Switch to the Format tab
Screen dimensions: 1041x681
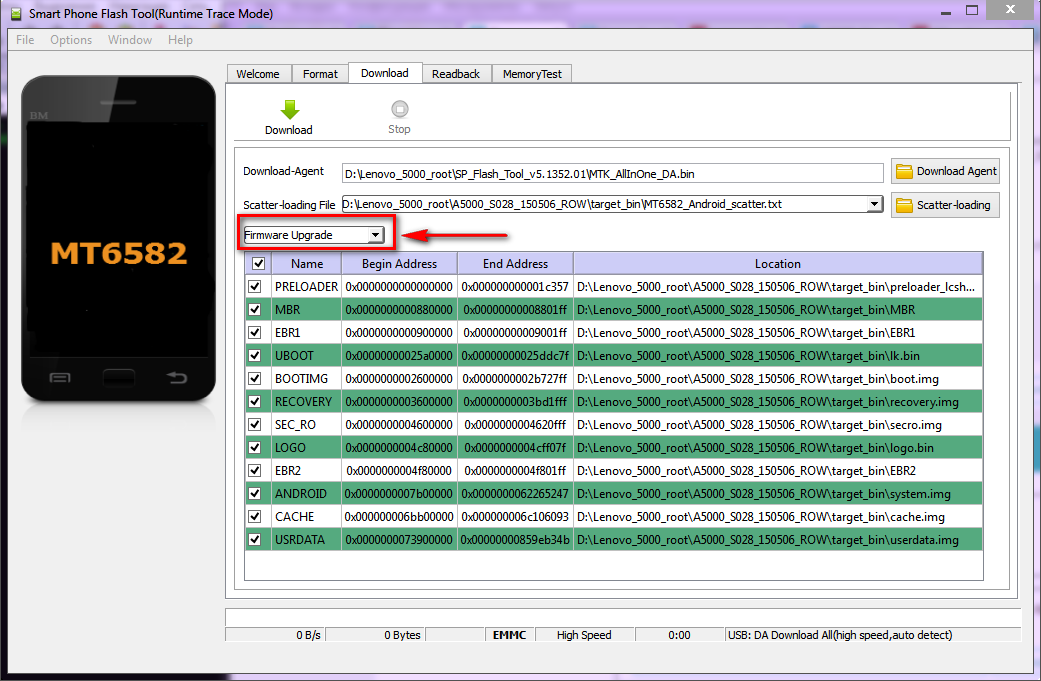[x=320, y=74]
